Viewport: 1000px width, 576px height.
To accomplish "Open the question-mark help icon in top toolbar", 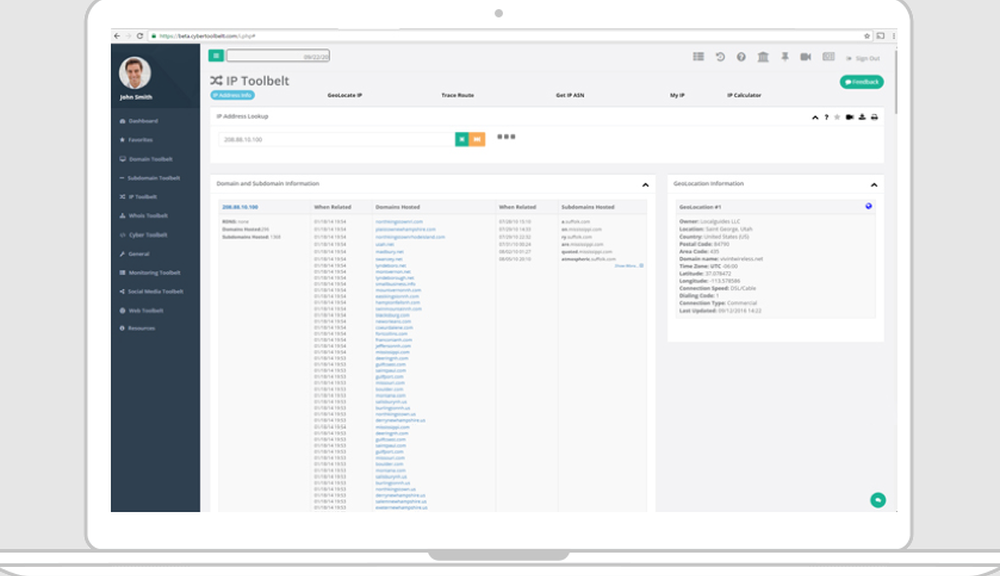I will (741, 57).
